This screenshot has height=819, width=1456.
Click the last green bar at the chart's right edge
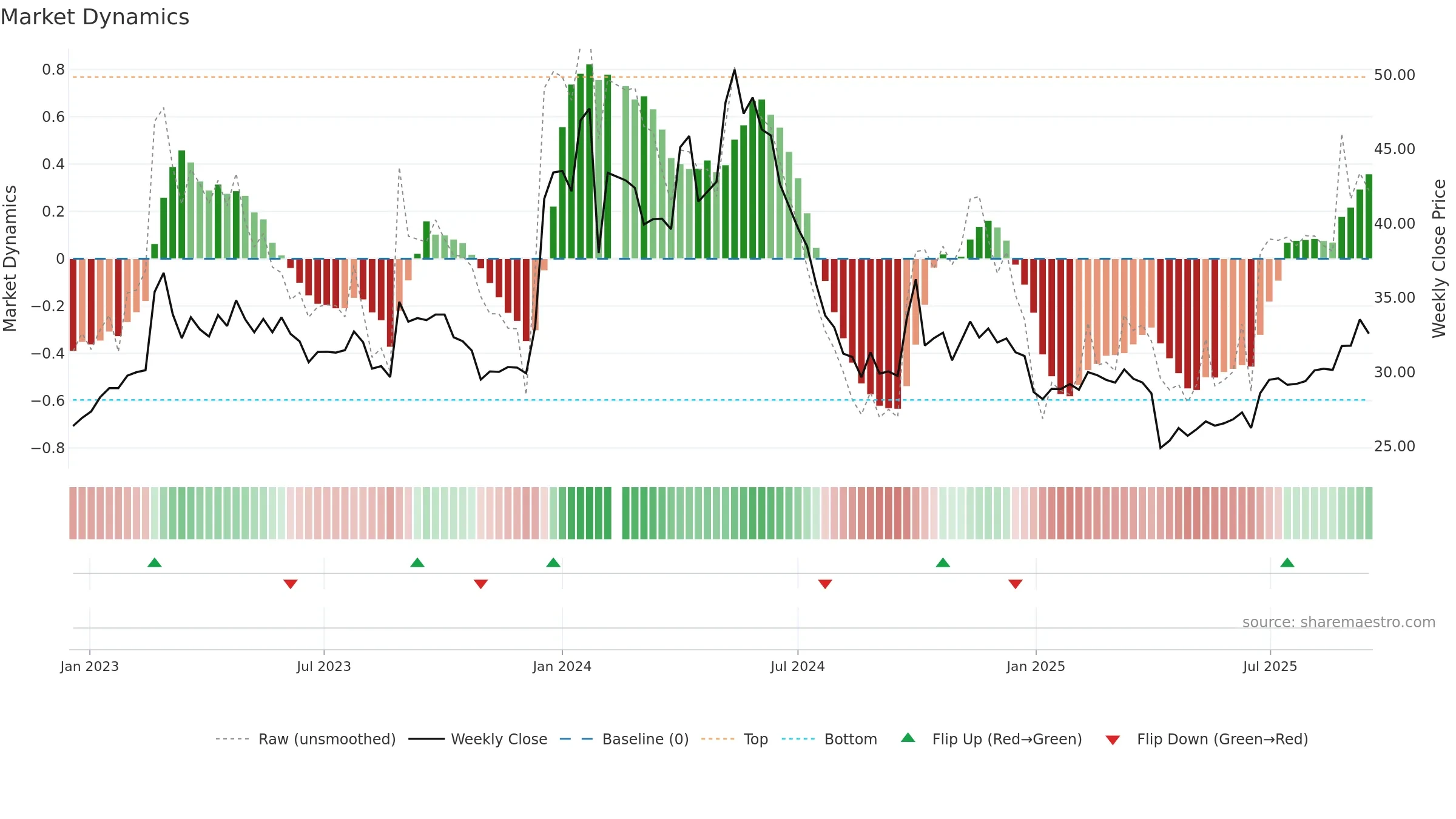coord(1369,217)
